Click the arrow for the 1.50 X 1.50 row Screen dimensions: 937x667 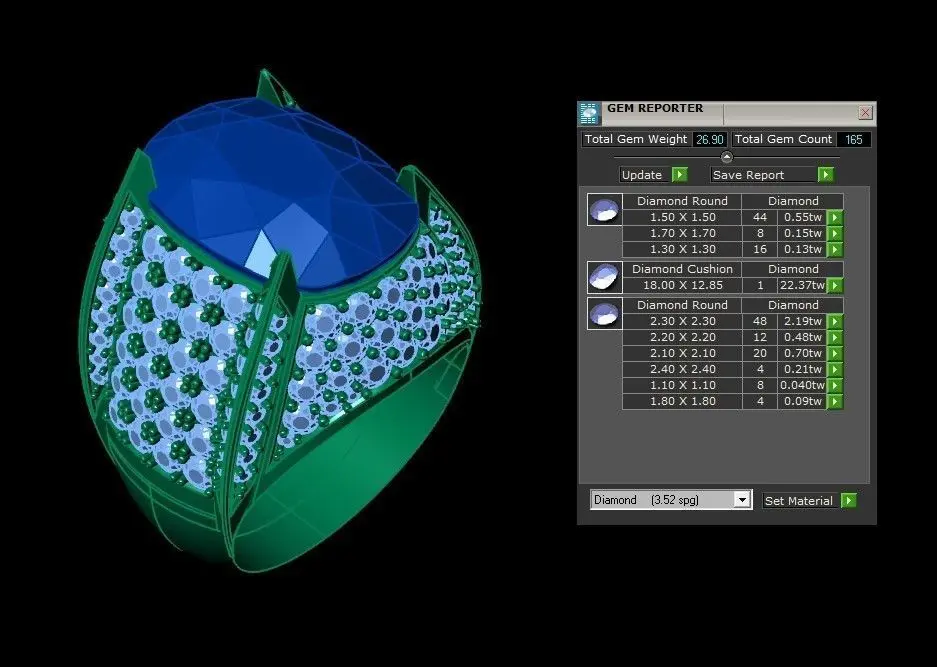pos(835,217)
